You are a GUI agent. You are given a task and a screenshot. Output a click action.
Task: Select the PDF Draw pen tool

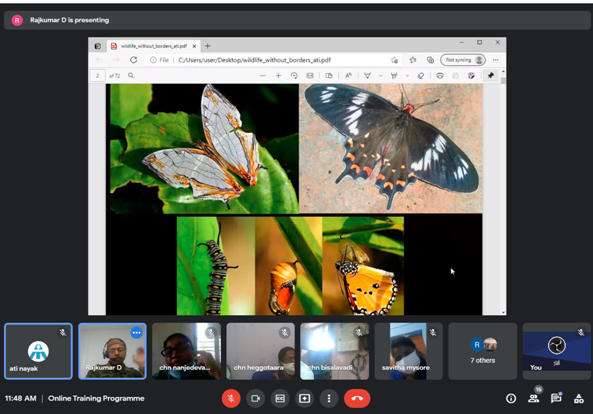pos(367,76)
